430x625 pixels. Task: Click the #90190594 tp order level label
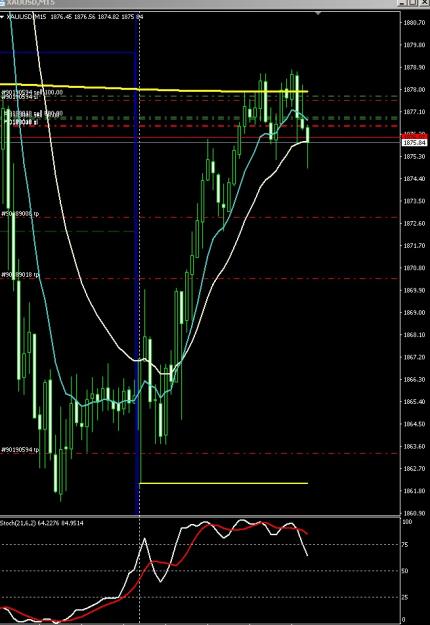(20, 450)
